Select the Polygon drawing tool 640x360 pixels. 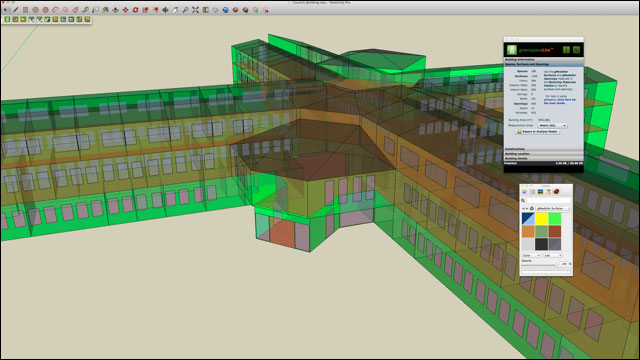pyautogui.click(x=45, y=10)
